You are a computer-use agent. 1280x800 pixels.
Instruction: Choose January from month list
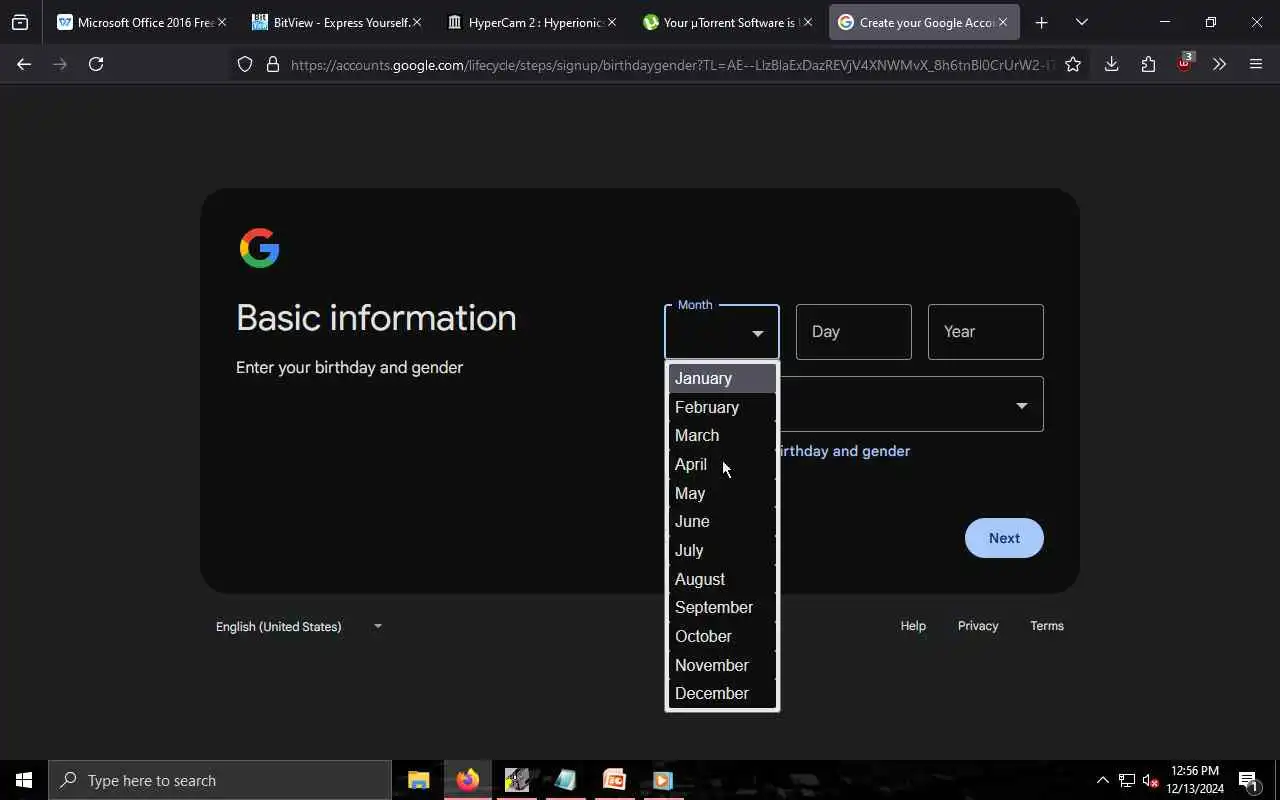click(721, 378)
